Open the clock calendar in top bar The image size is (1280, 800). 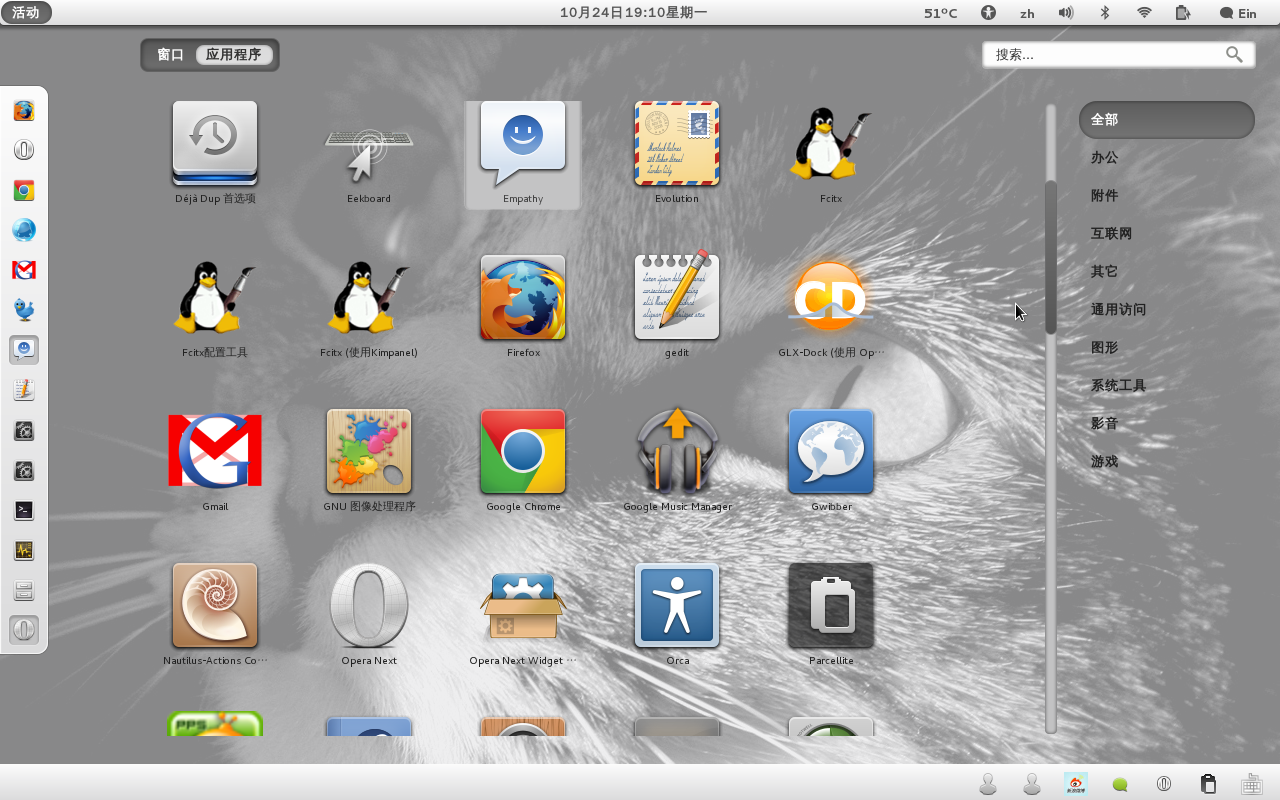633,13
